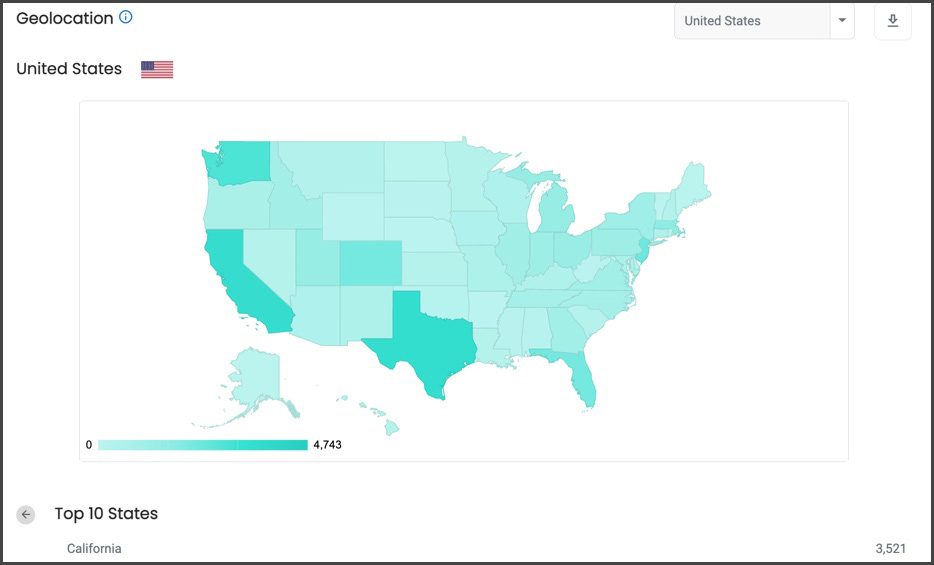
Task: Select California on the map
Action: 241,280
